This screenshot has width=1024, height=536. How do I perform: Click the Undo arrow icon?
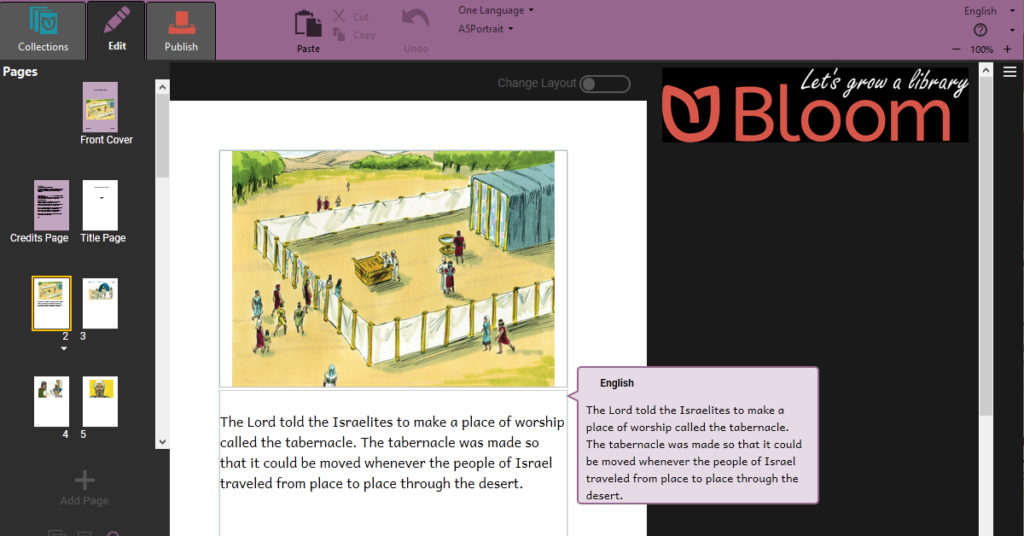(x=415, y=22)
